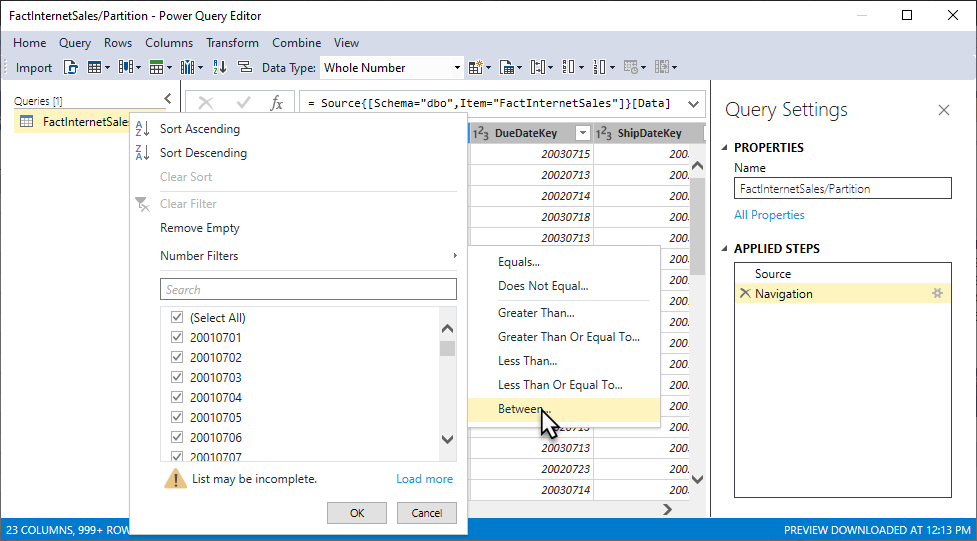Open the Number Filters submenu

tap(308, 256)
